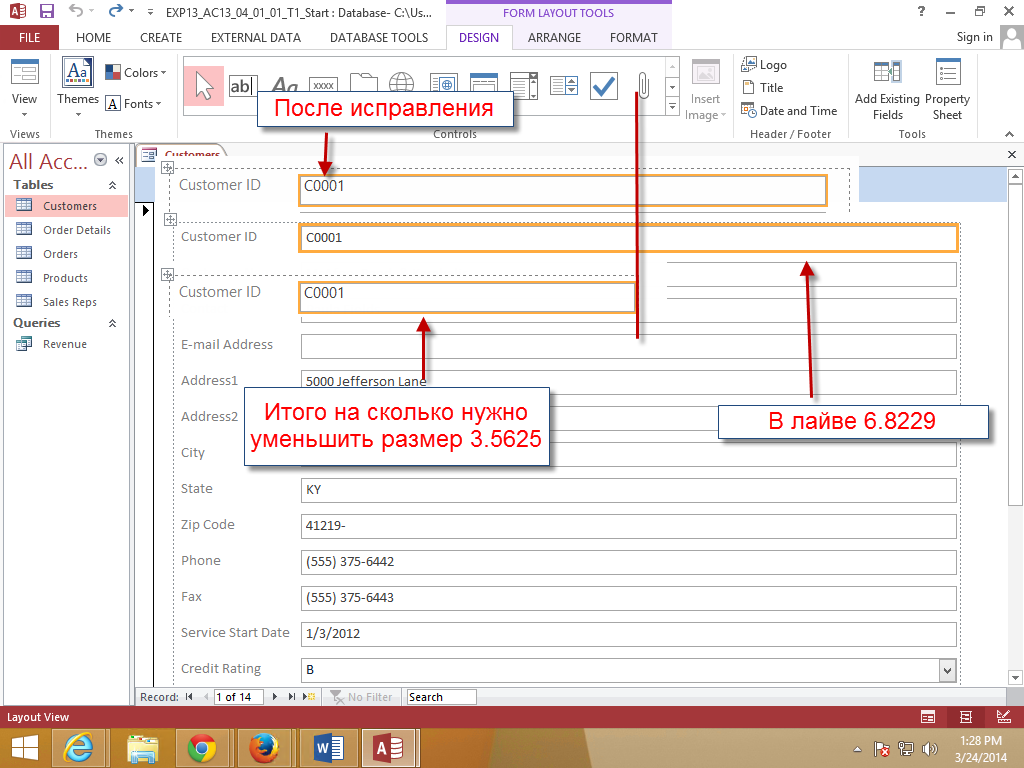Save the database with Save icon
The width and height of the screenshot is (1024, 768).
[46, 11]
